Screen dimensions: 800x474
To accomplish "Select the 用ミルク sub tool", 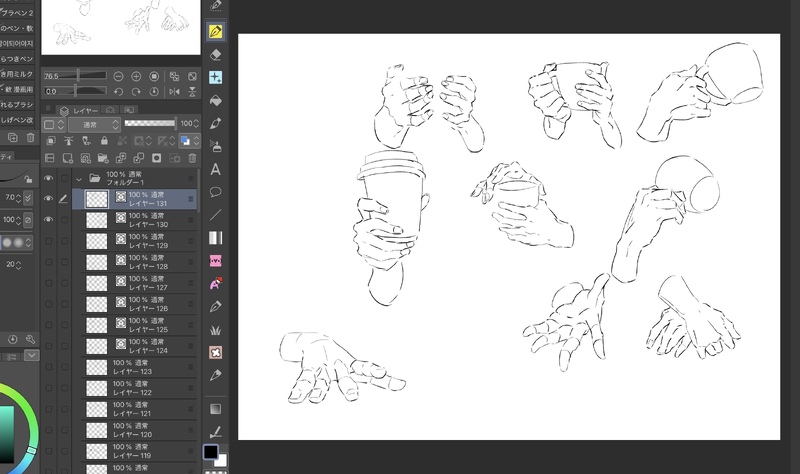I will click(17, 74).
